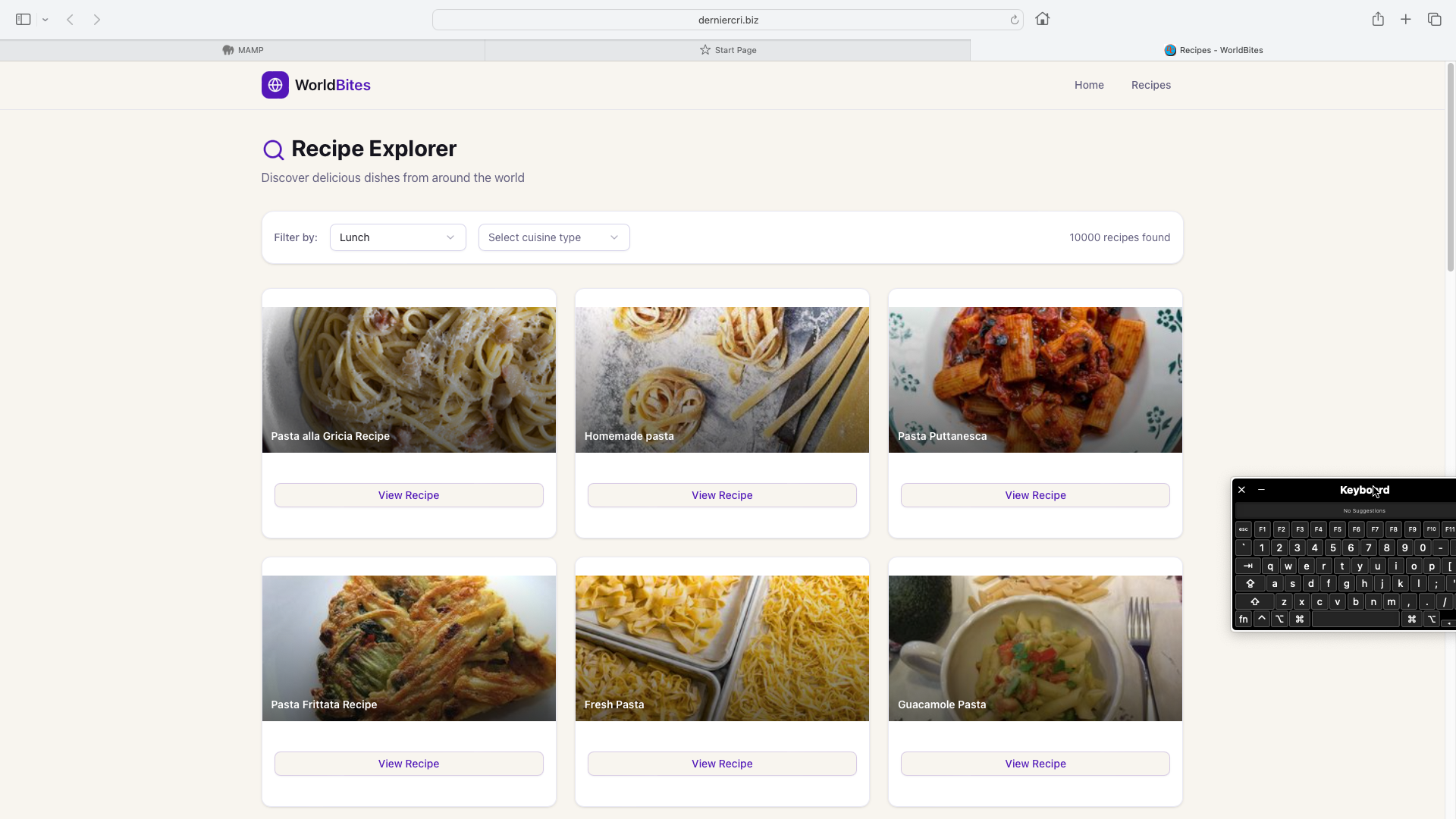Toggle right option key on on-screen keyboard
1456x819 pixels.
1432,619
